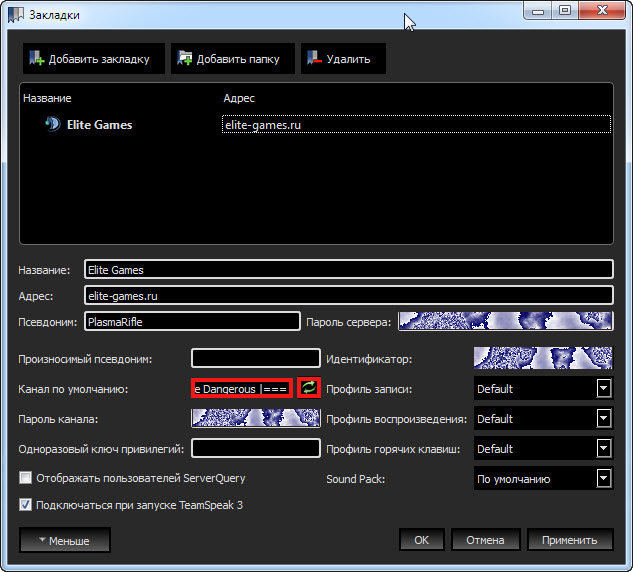Screen dimensions: 633x572
Task: Click the Название column header
Action: point(46,99)
